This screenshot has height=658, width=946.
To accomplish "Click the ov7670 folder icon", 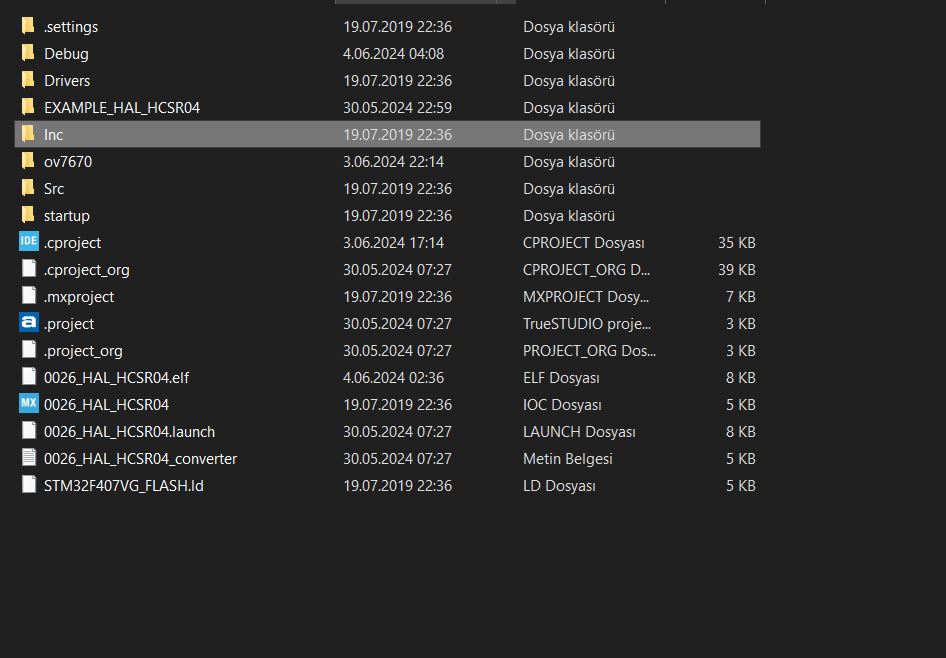I will (28, 161).
